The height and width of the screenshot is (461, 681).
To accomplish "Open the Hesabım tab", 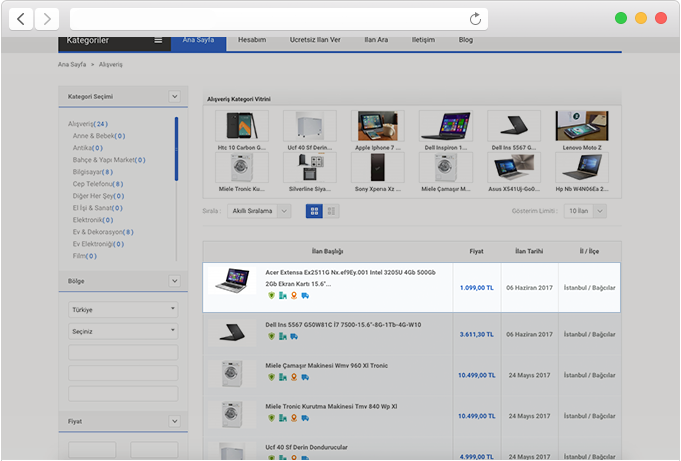I will pos(252,40).
